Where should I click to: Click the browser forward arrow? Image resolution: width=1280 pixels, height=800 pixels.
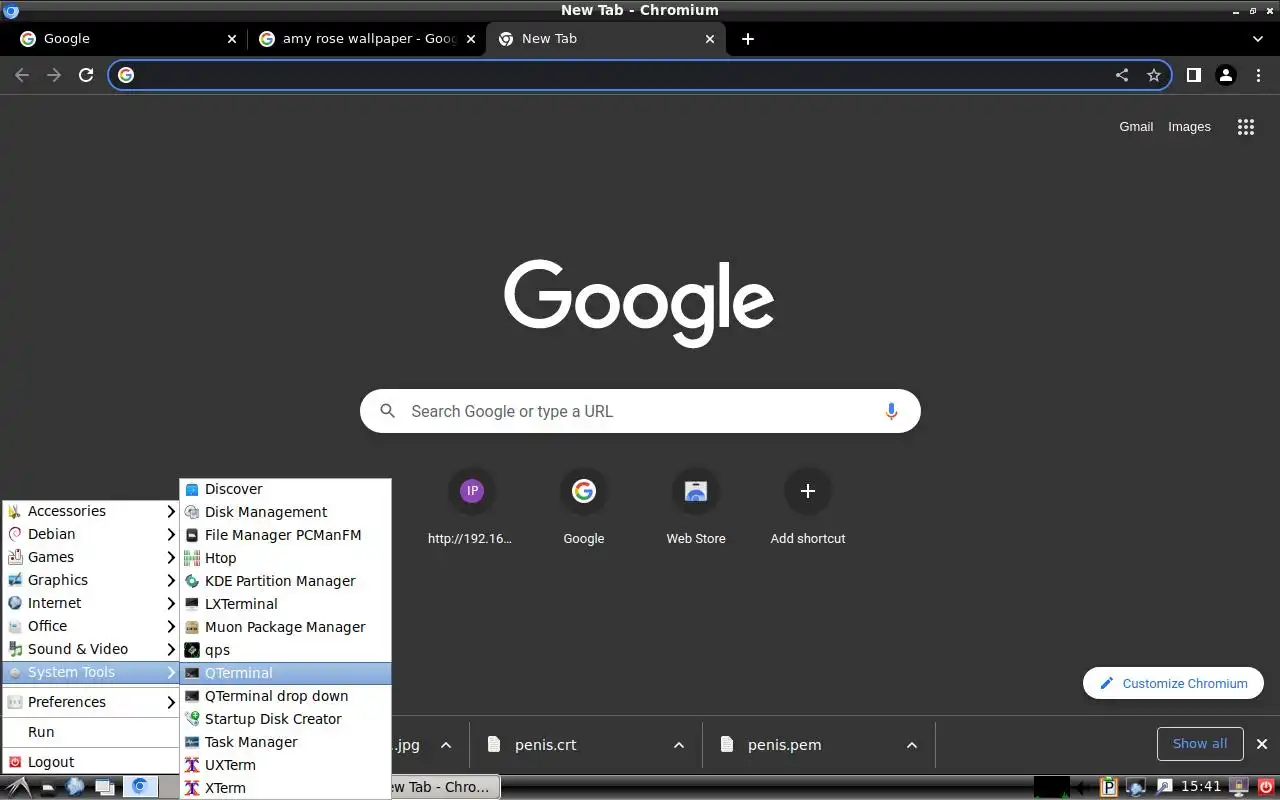54,75
